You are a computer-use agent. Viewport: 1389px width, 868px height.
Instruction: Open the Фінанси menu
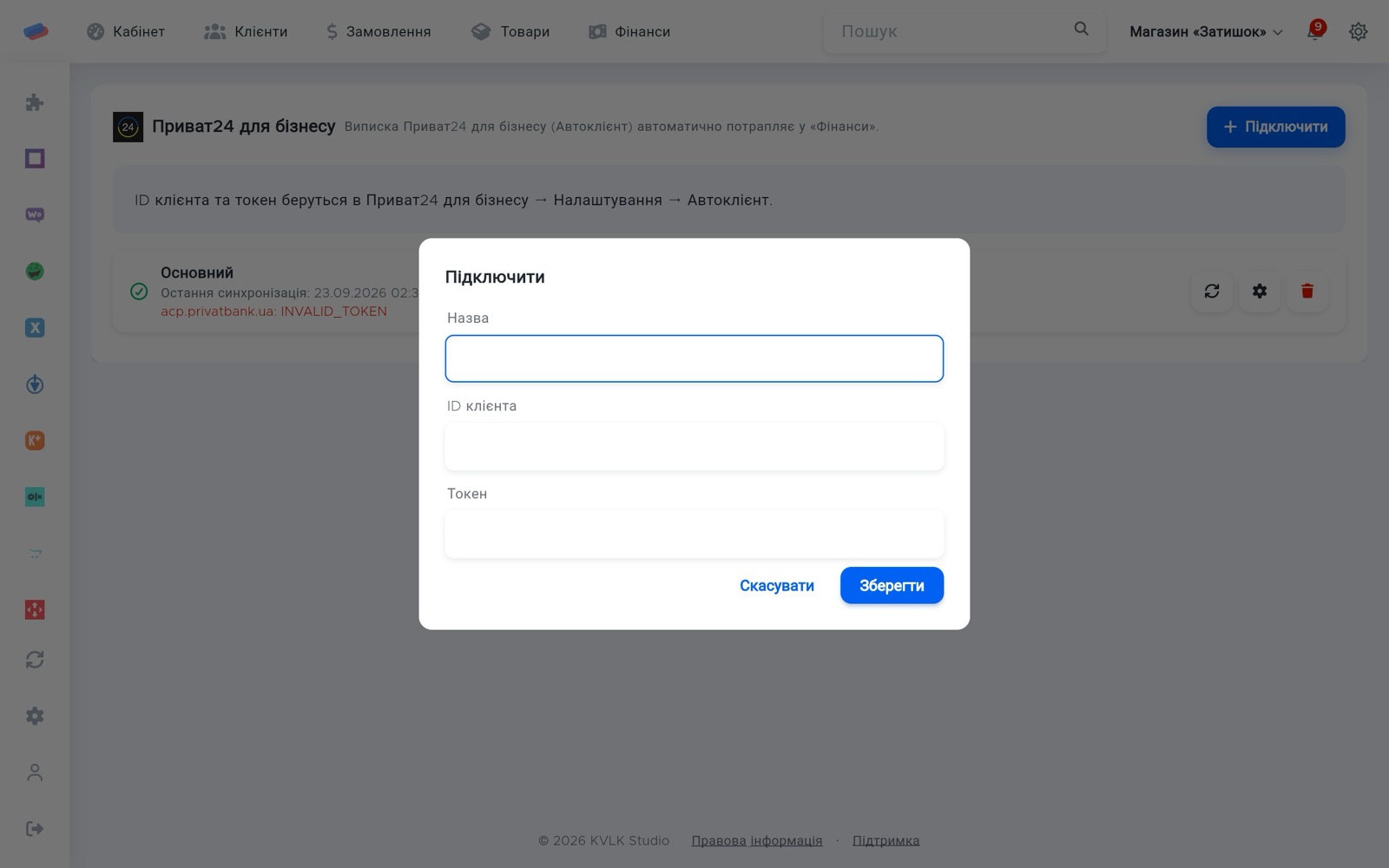629,32
